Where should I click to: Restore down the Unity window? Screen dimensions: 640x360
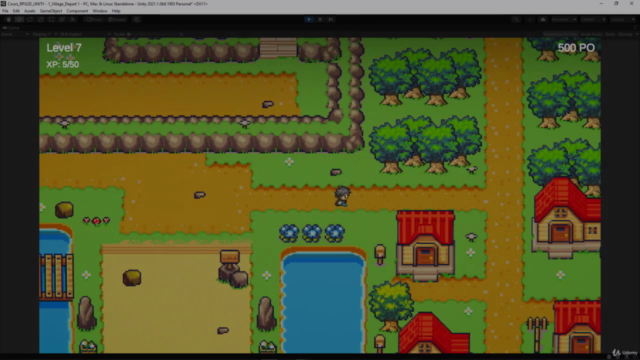pos(616,4)
